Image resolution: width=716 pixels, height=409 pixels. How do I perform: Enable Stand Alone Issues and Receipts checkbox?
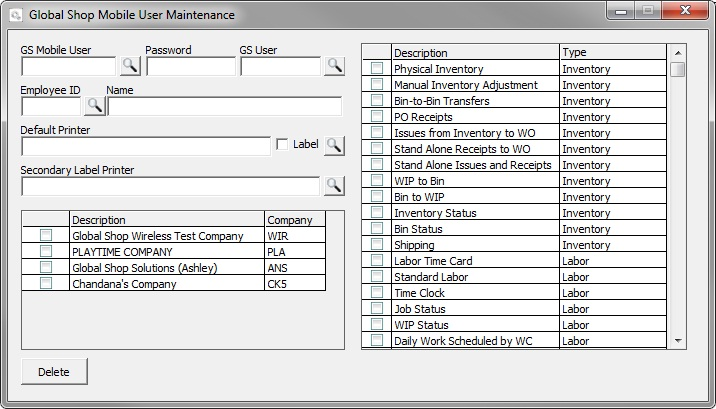click(x=377, y=164)
